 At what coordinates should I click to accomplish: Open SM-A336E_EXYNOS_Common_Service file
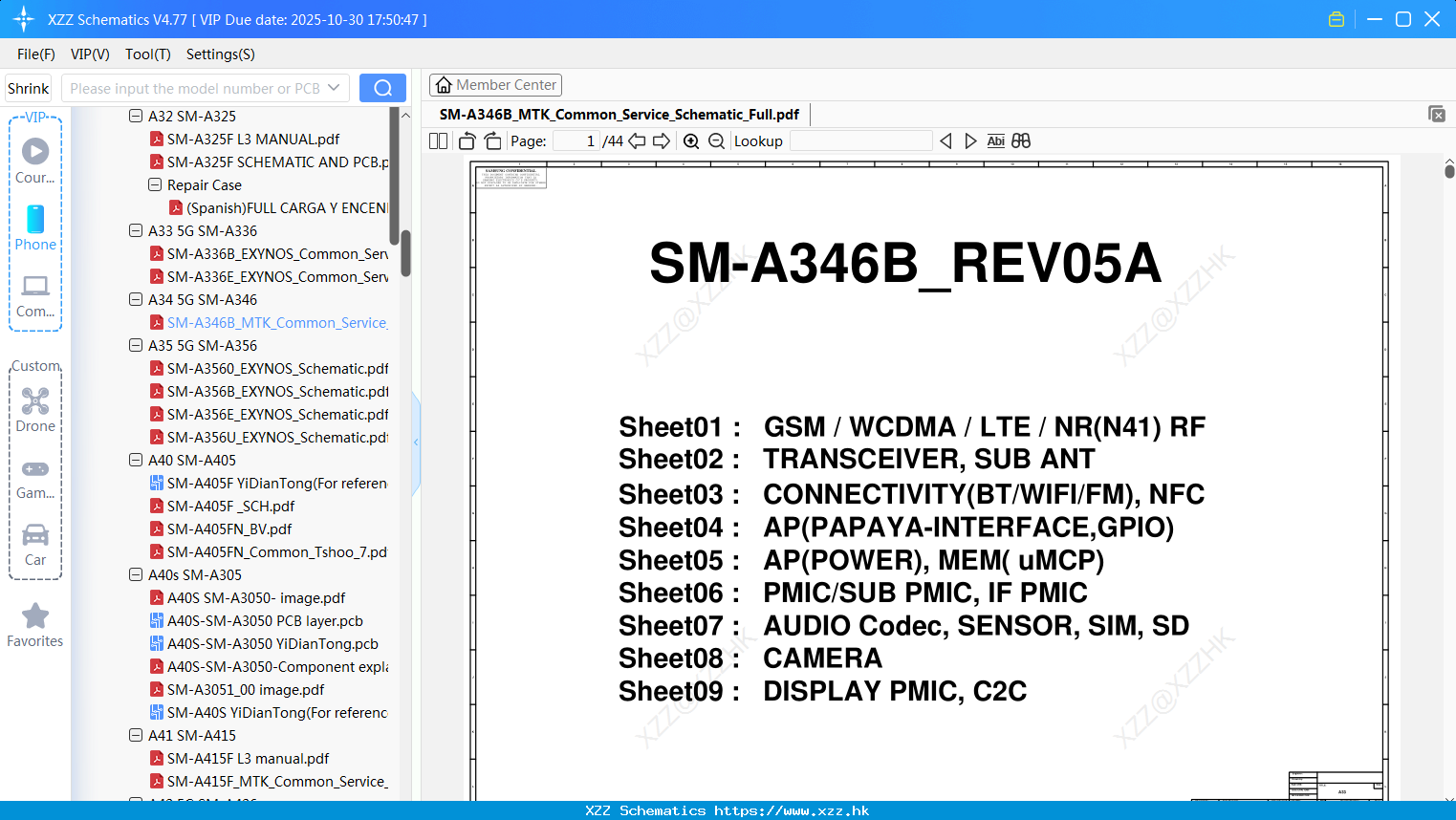[277, 276]
